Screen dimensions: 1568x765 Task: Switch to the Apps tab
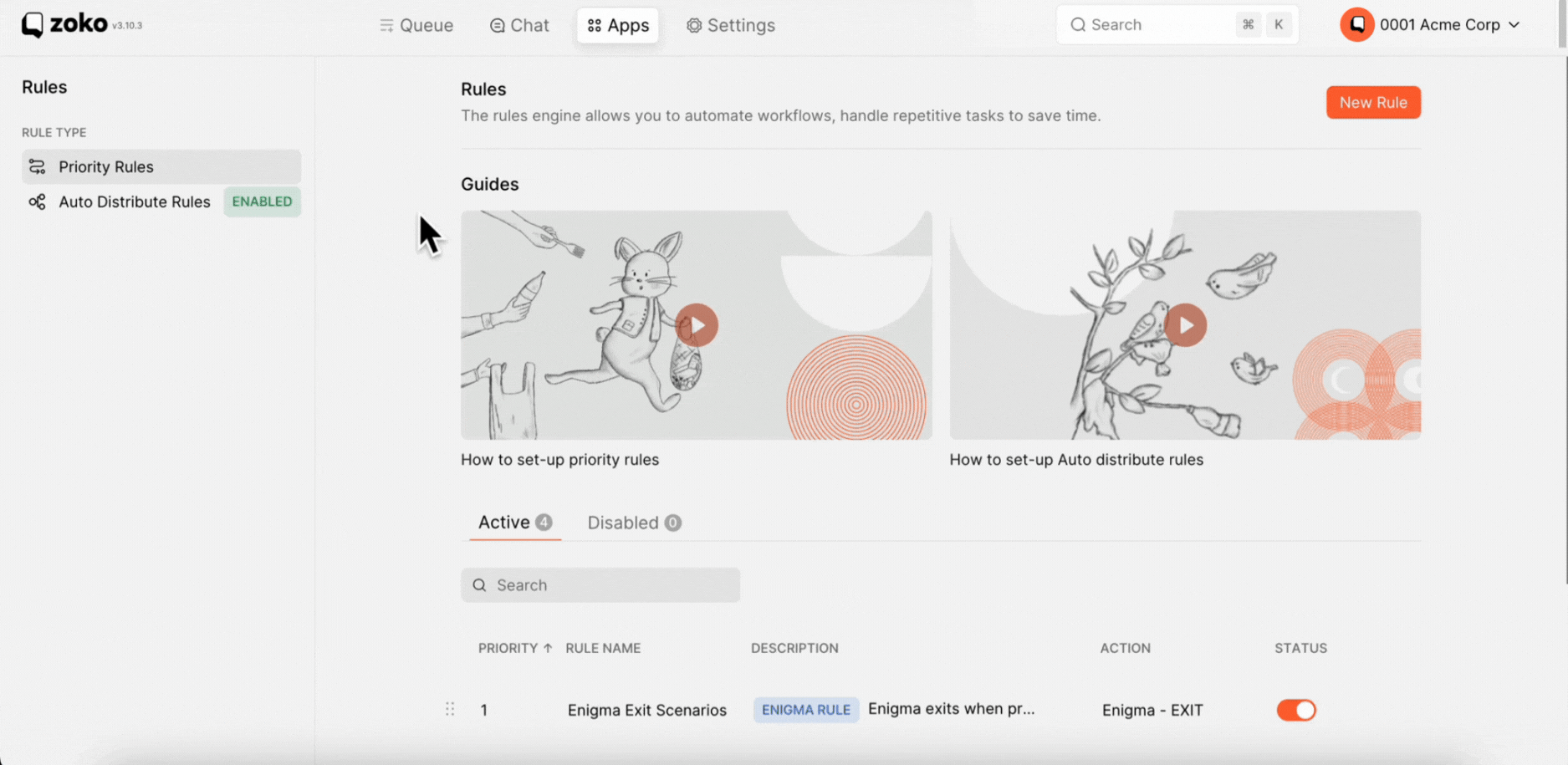[x=618, y=25]
